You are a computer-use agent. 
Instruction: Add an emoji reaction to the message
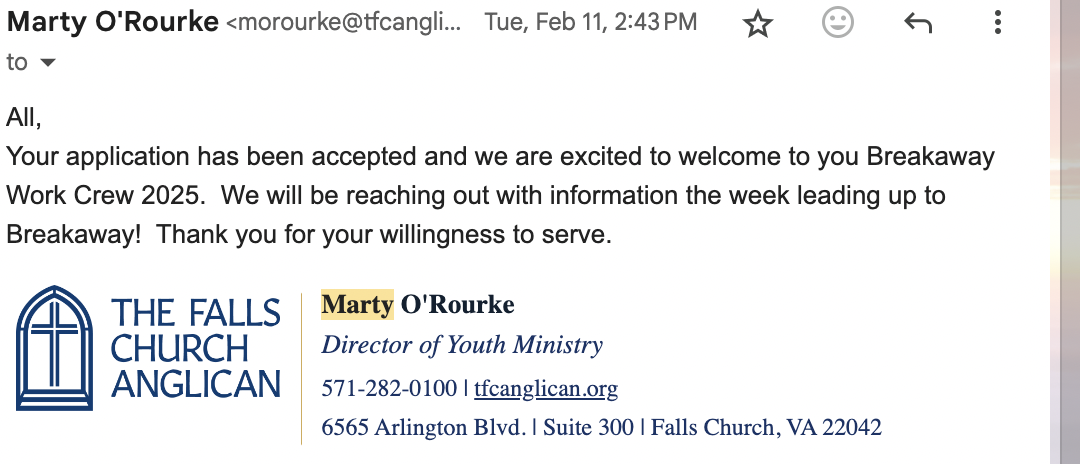(838, 24)
